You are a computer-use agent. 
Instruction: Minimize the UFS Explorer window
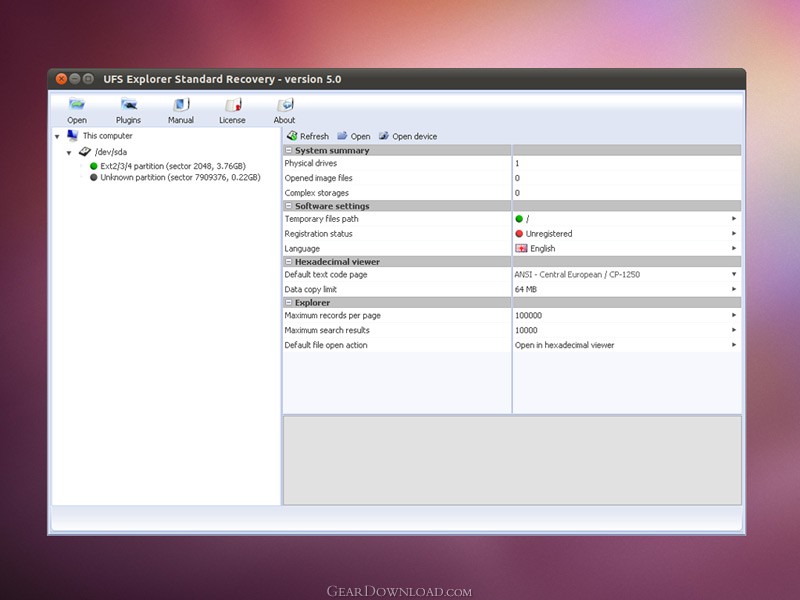(x=75, y=79)
